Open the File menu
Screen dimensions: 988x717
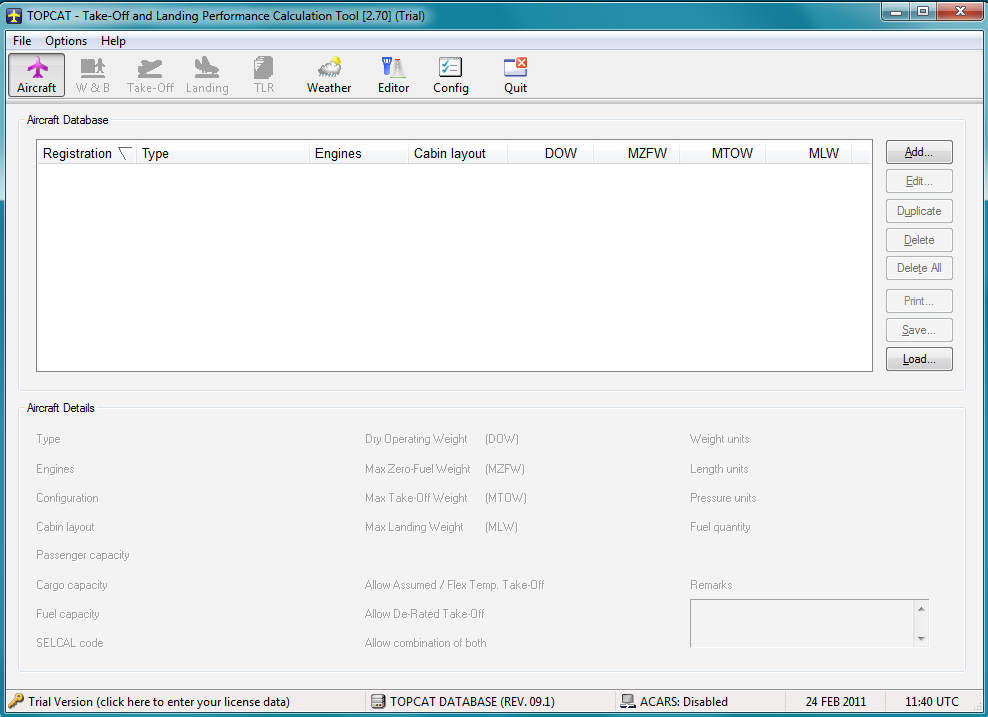coord(22,41)
